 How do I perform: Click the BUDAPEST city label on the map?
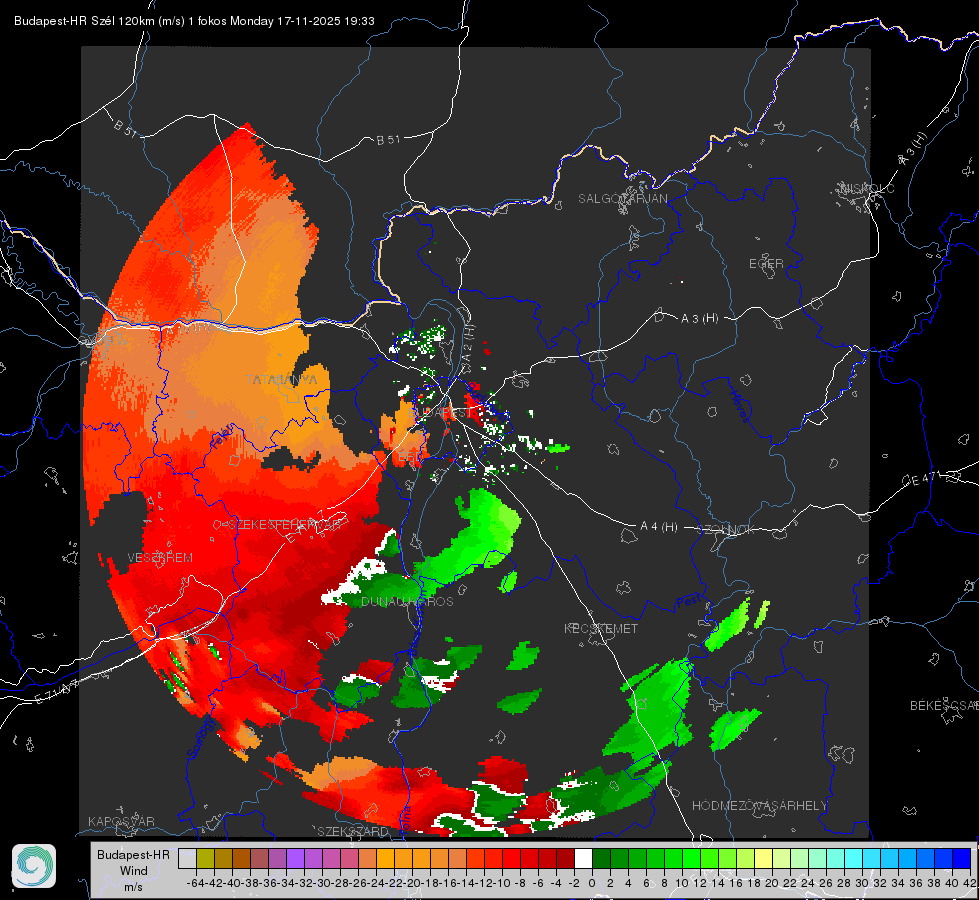point(441,413)
